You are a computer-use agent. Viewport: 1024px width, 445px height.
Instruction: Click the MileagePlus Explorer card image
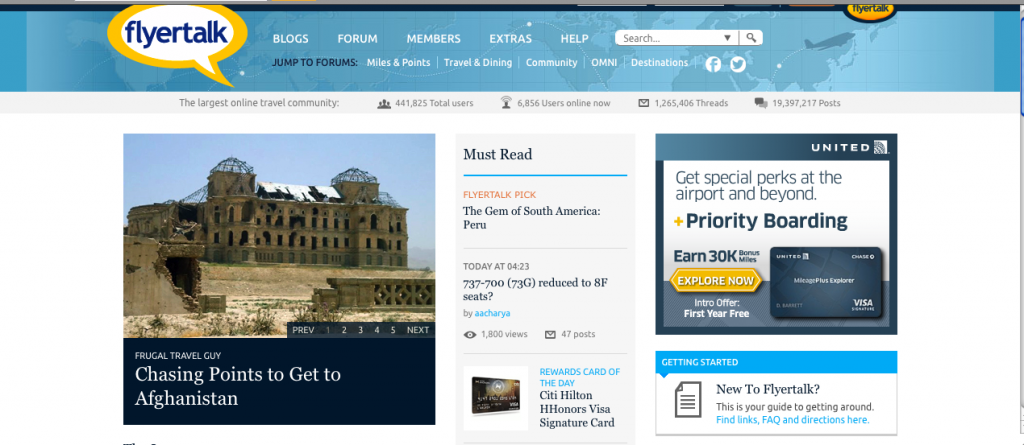click(x=826, y=282)
